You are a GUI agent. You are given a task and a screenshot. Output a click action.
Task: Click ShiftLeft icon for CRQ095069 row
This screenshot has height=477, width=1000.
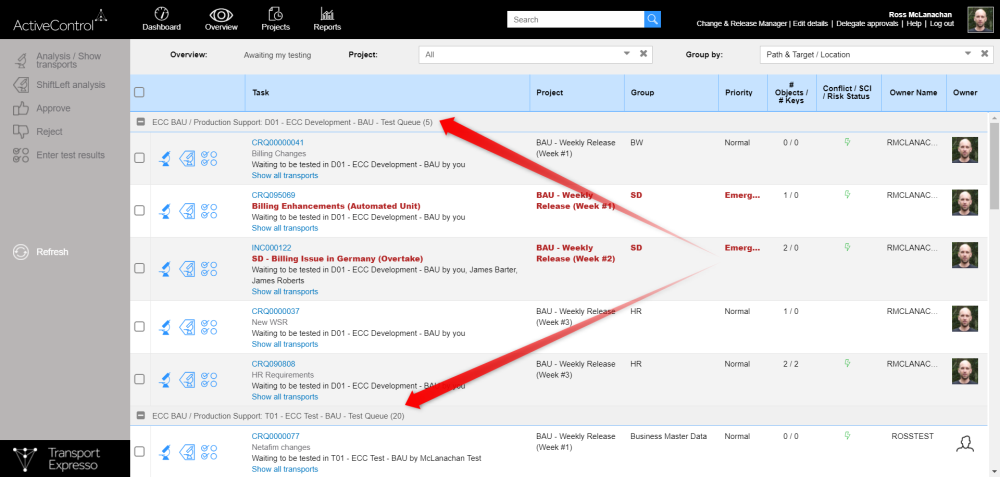click(186, 210)
